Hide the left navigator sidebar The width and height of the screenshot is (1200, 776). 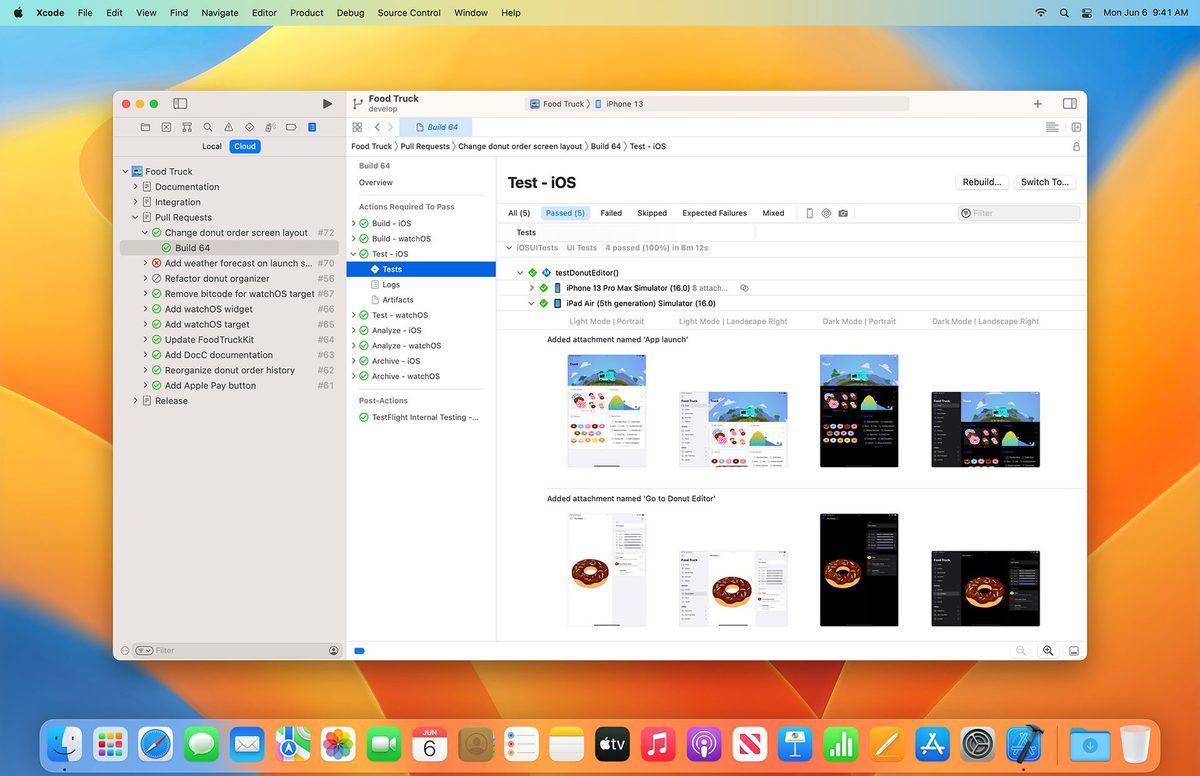click(x=180, y=104)
